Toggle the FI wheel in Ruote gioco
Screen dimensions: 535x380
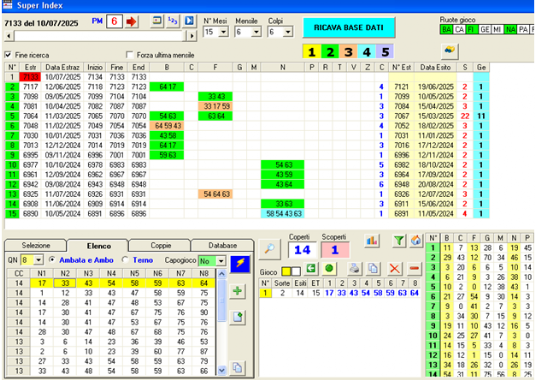point(472,30)
